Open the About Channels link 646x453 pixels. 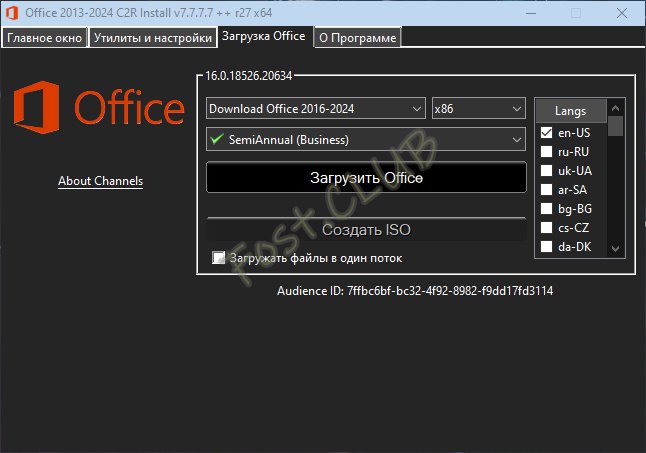coord(100,181)
